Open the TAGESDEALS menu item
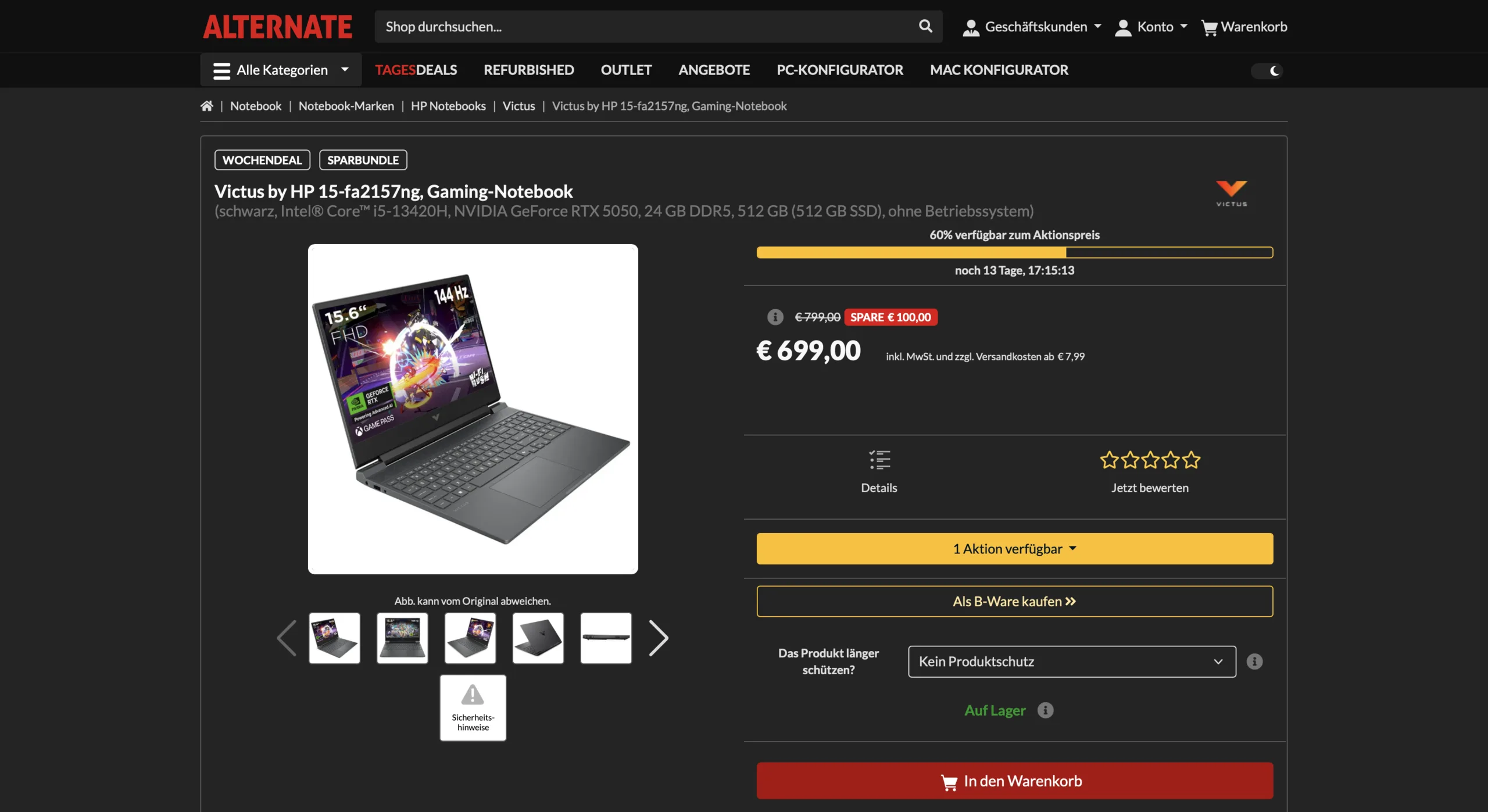Image resolution: width=1488 pixels, height=812 pixels. tap(416, 70)
